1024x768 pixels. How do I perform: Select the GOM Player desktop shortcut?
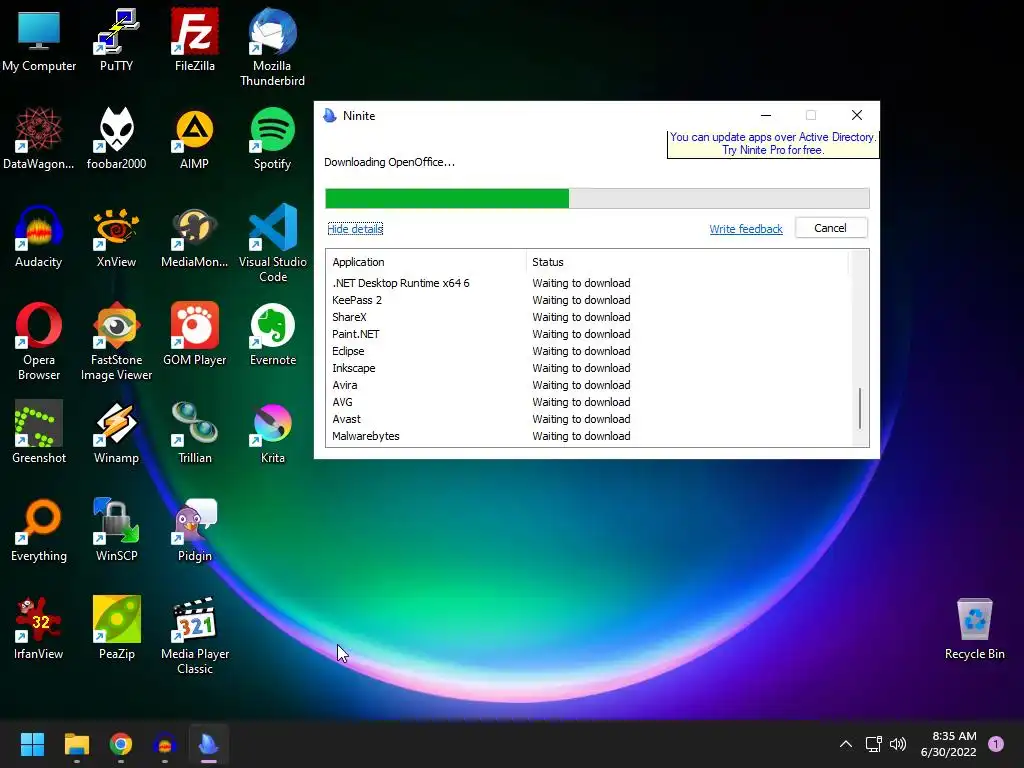(195, 334)
